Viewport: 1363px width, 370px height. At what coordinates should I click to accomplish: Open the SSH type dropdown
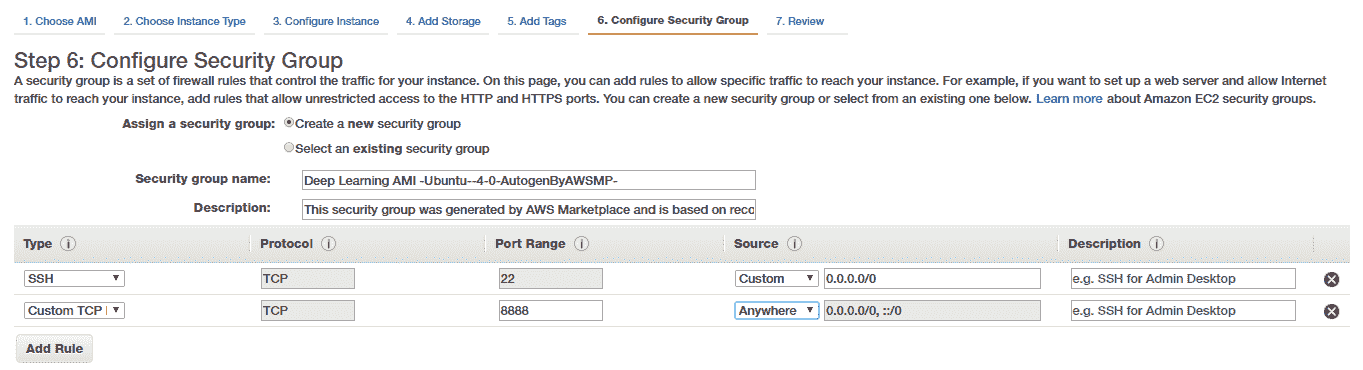[75, 278]
